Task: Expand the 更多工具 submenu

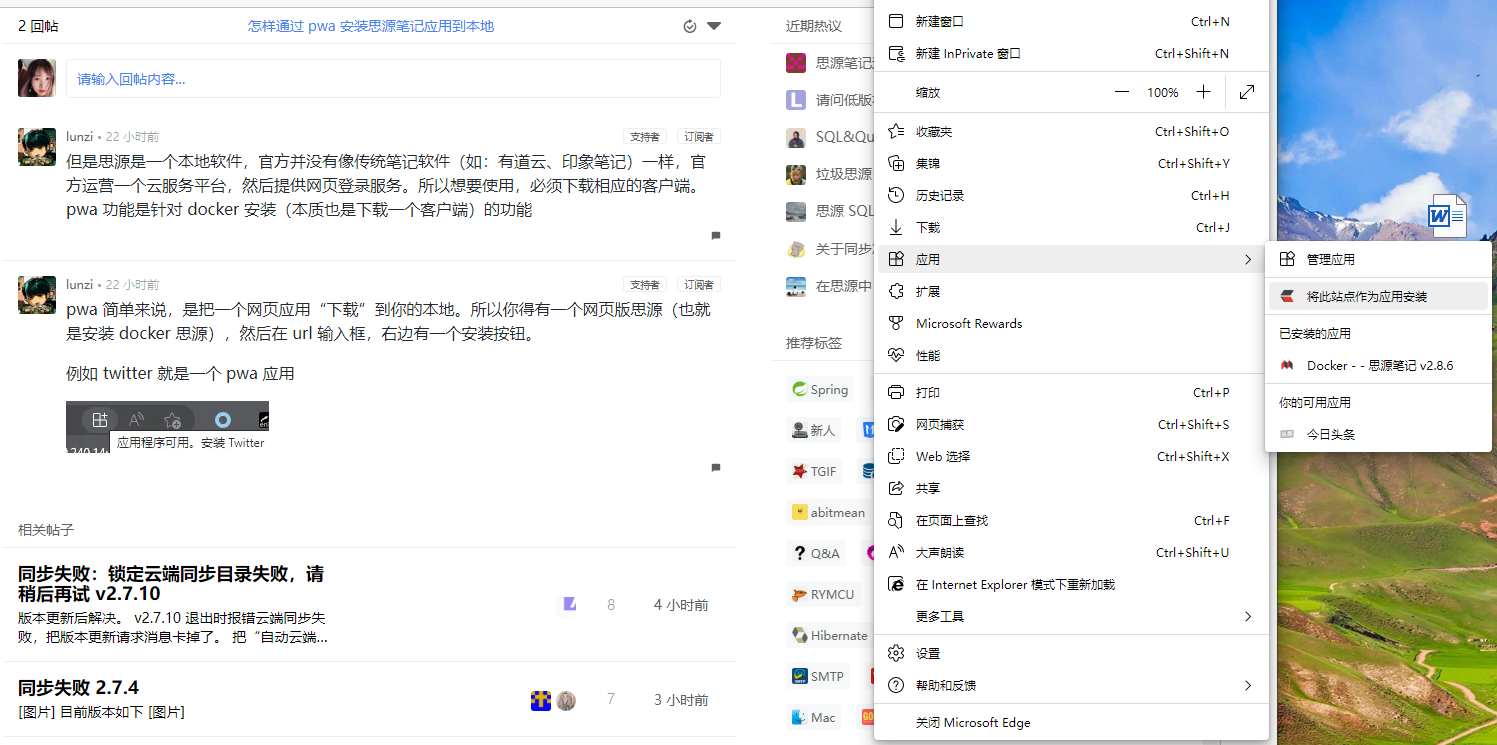Action: pos(1071,617)
